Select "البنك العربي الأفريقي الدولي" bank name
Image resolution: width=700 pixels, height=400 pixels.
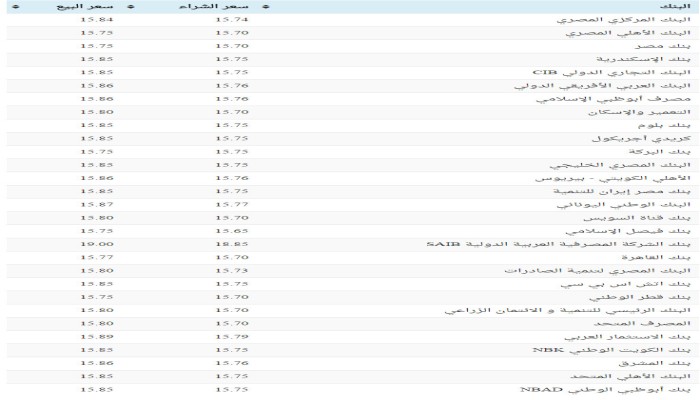point(602,86)
